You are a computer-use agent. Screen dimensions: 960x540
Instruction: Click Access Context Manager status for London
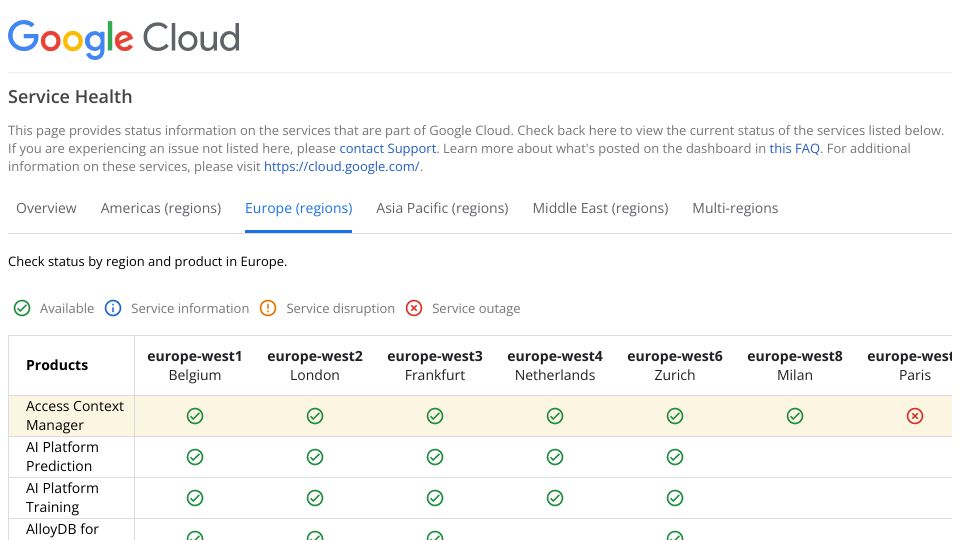tap(315, 416)
